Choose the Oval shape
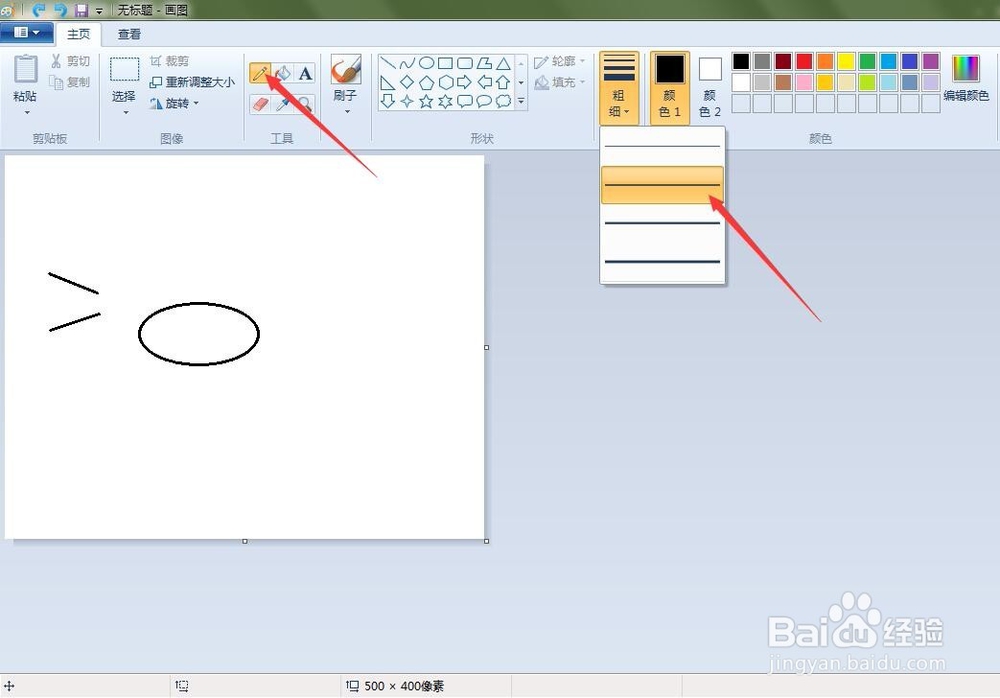 tap(427, 63)
